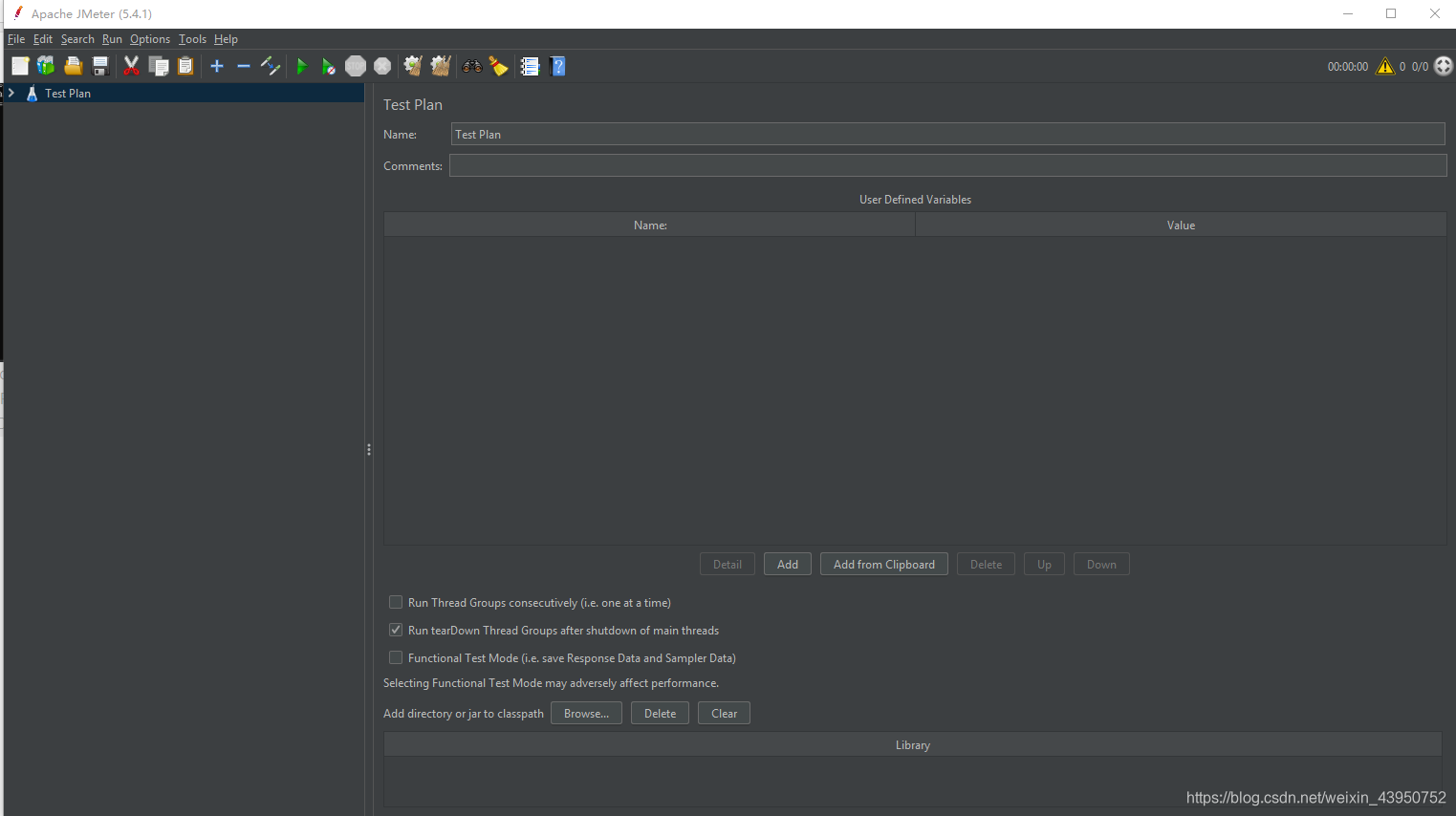Click the split pane divider handle dots
The height and width of the screenshot is (816, 1456).
click(x=369, y=449)
